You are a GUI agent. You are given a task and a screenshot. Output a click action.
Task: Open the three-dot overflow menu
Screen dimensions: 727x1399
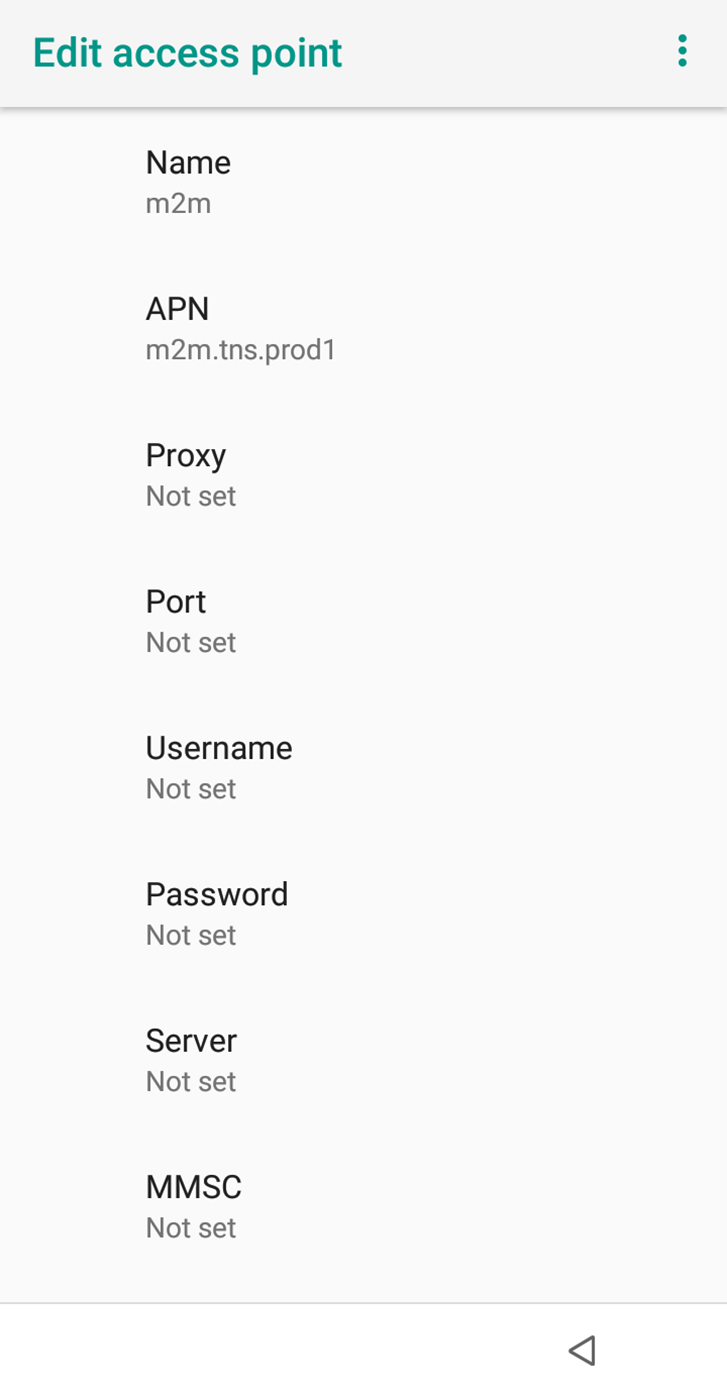682,51
